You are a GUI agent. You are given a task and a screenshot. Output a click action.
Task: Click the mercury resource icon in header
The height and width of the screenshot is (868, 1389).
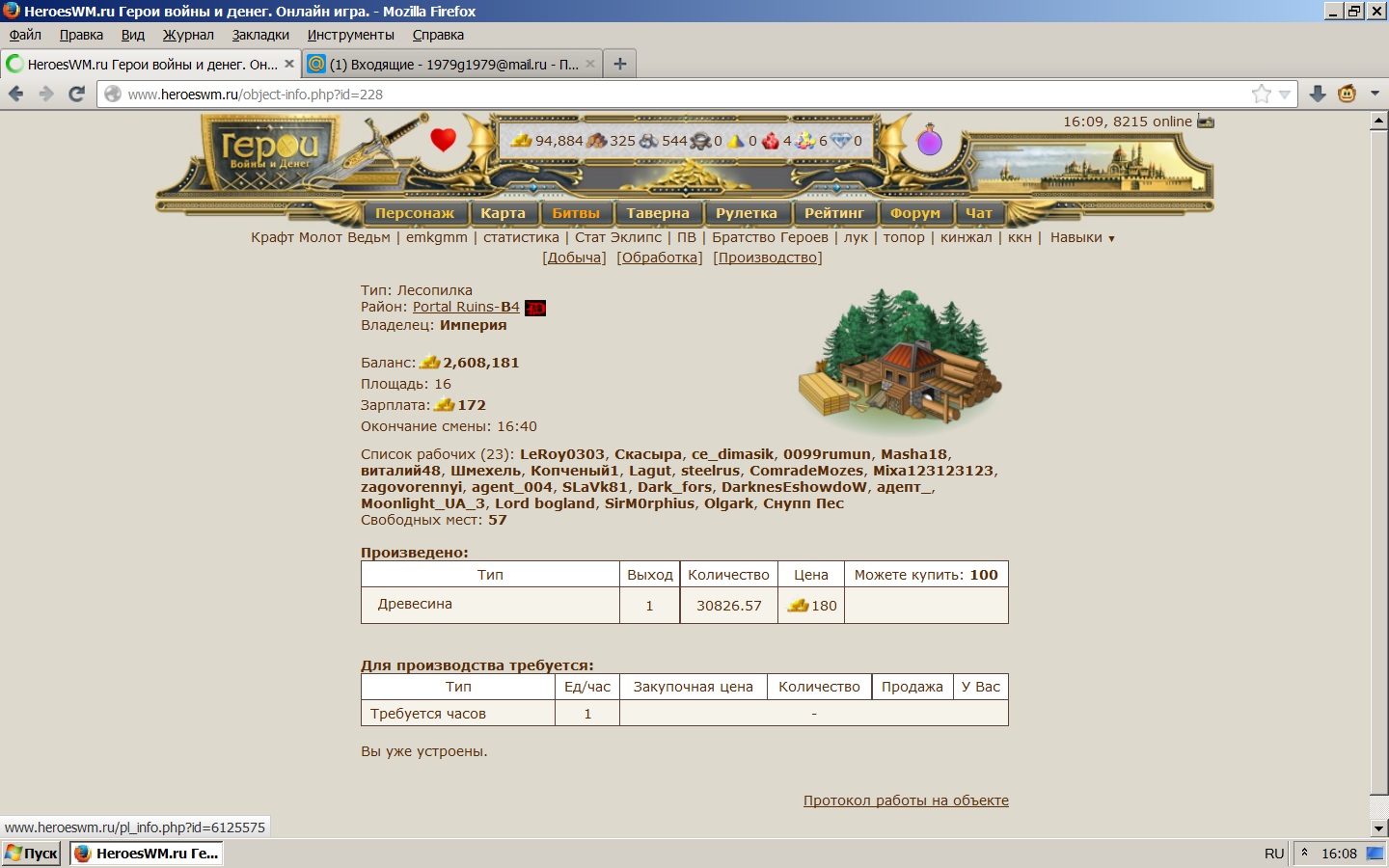(700, 141)
